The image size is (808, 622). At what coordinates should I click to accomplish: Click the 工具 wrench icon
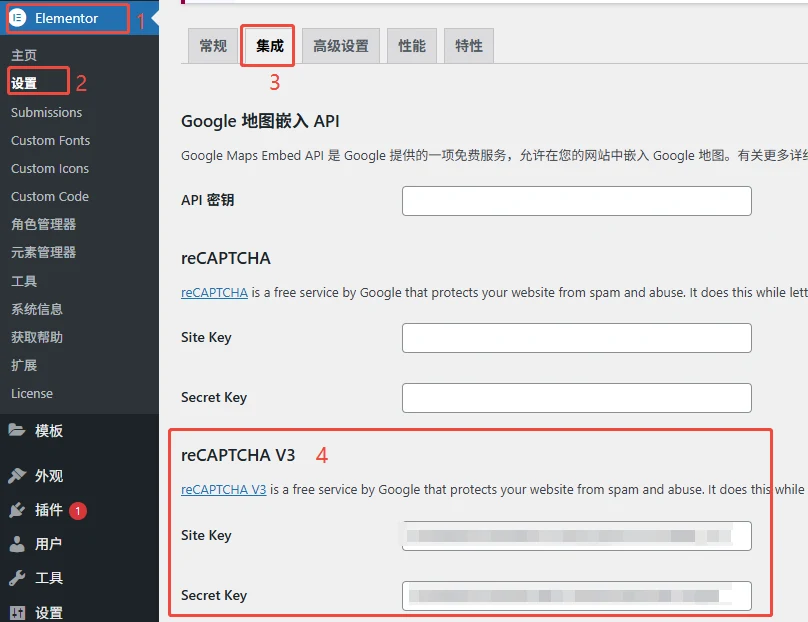16,578
